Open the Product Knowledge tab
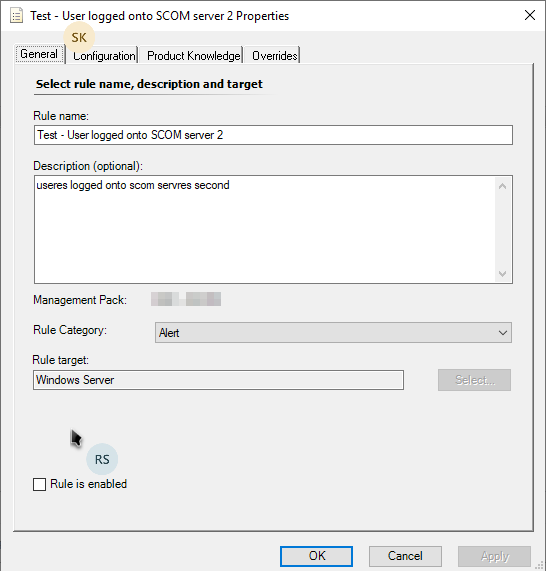The image size is (546, 571). pos(193,55)
